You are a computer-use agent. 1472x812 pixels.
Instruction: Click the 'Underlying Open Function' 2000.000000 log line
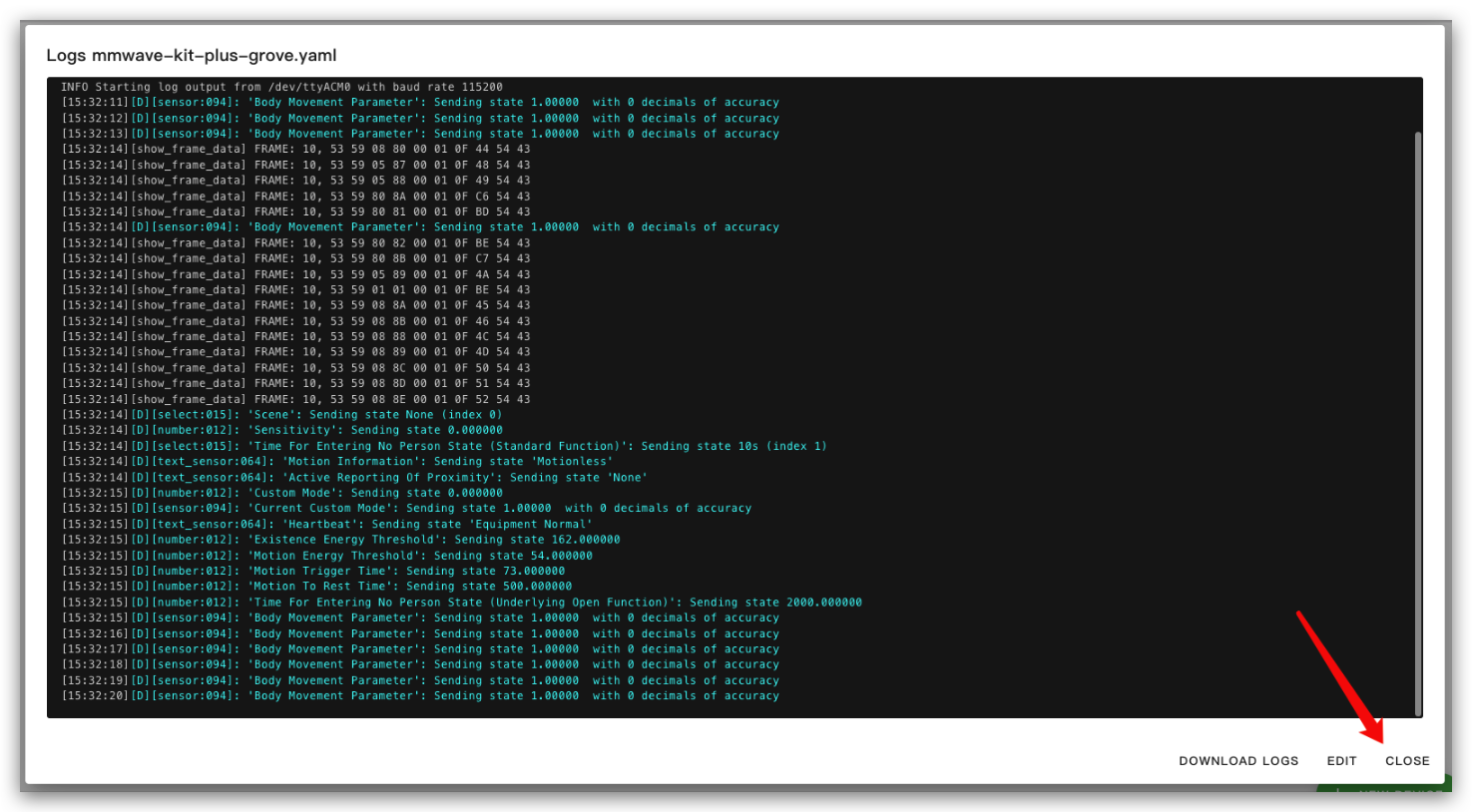pos(462,603)
